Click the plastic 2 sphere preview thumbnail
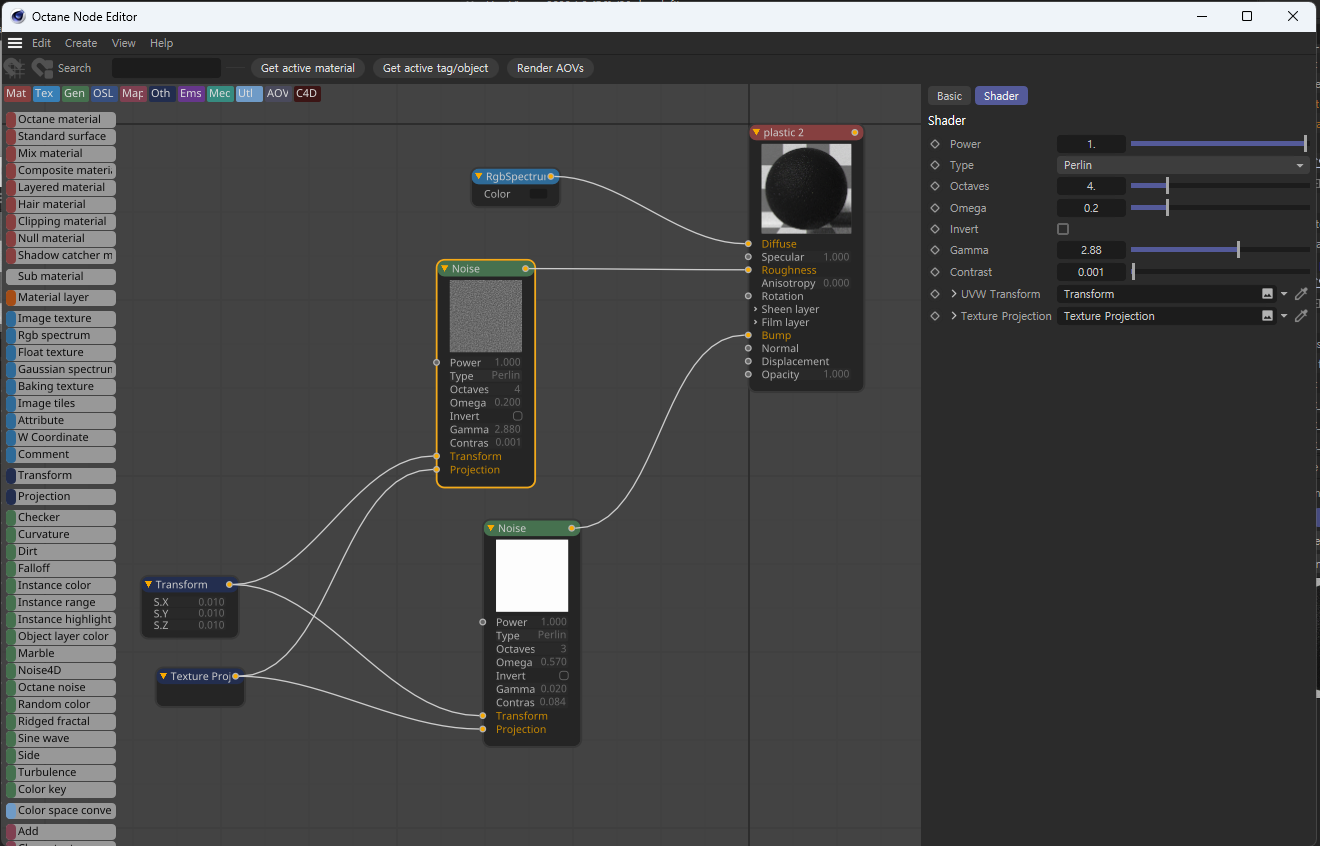Viewport: 1320px width, 846px height. [805, 188]
